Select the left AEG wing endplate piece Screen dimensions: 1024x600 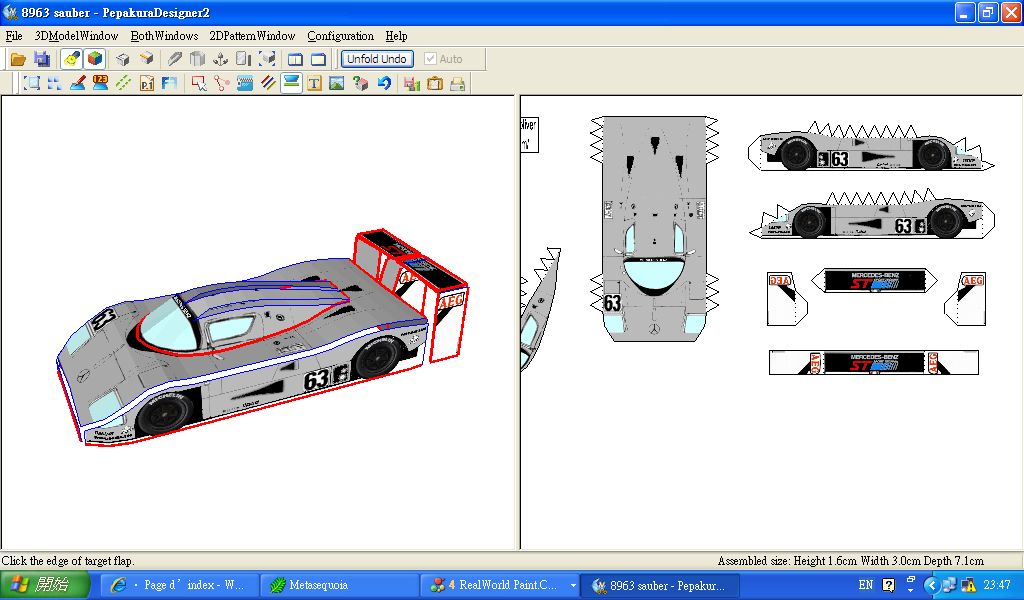pos(787,298)
